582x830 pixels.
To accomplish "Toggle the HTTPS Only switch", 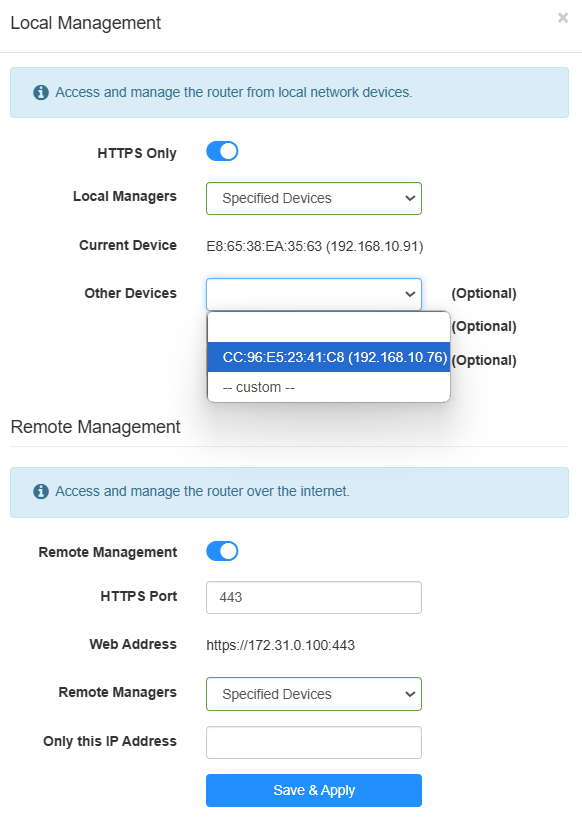I will click(222, 151).
